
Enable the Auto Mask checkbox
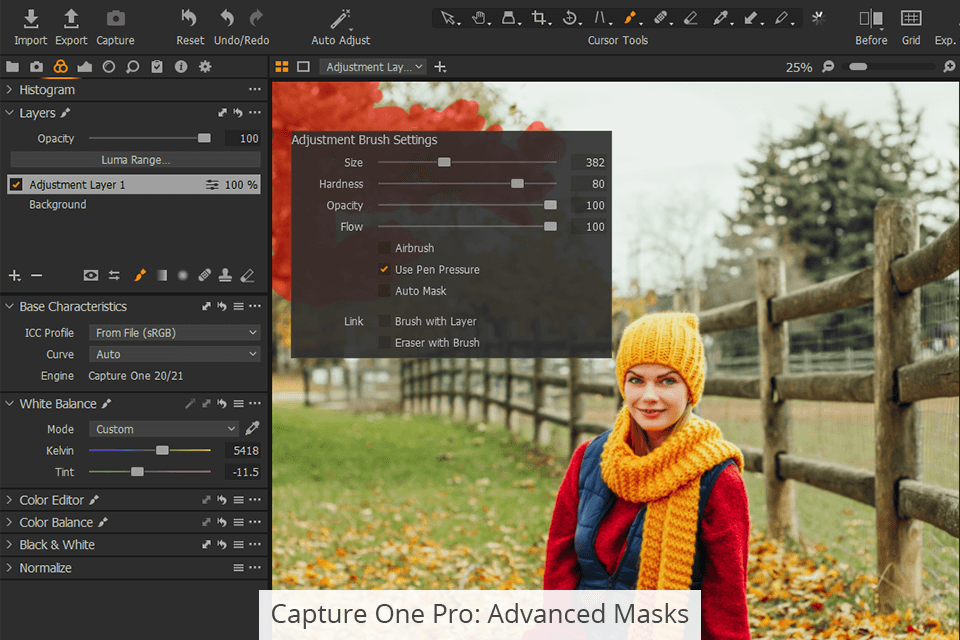tap(384, 291)
